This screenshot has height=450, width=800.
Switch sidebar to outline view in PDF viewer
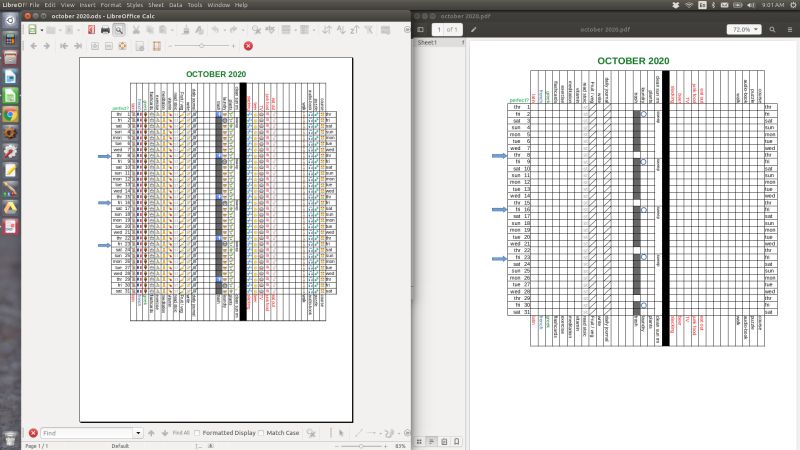click(x=432, y=441)
